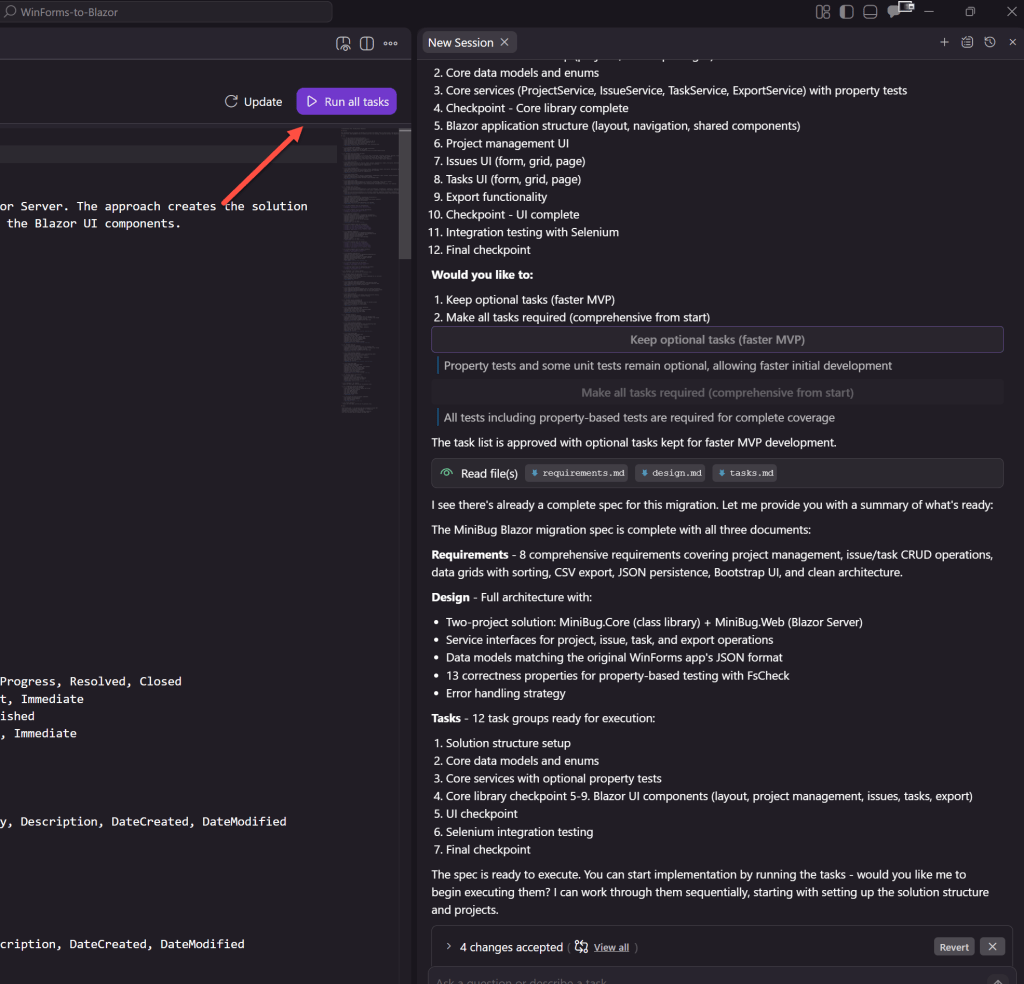
Task: Start a new chat session with plus icon
Action: tap(944, 43)
